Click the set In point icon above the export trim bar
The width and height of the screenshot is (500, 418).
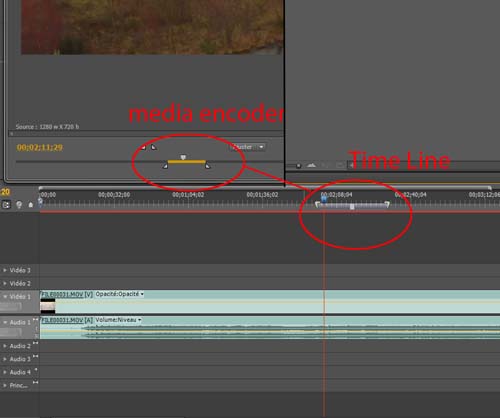(x=143, y=147)
